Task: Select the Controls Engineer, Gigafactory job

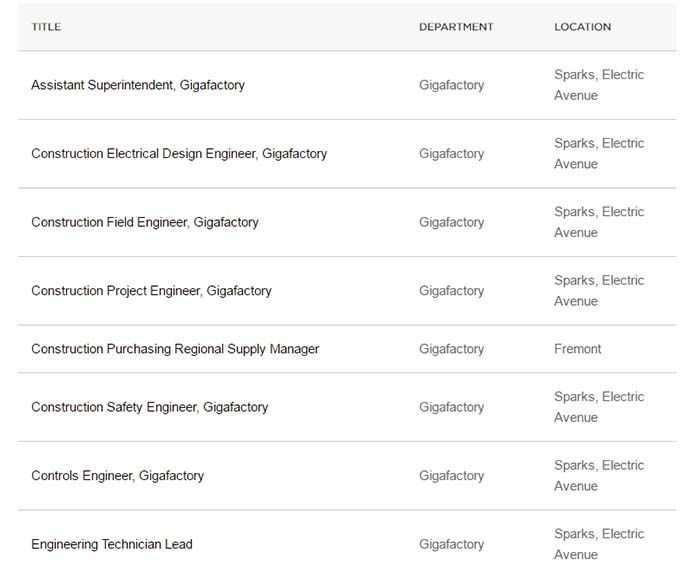Action: pyautogui.click(x=117, y=475)
